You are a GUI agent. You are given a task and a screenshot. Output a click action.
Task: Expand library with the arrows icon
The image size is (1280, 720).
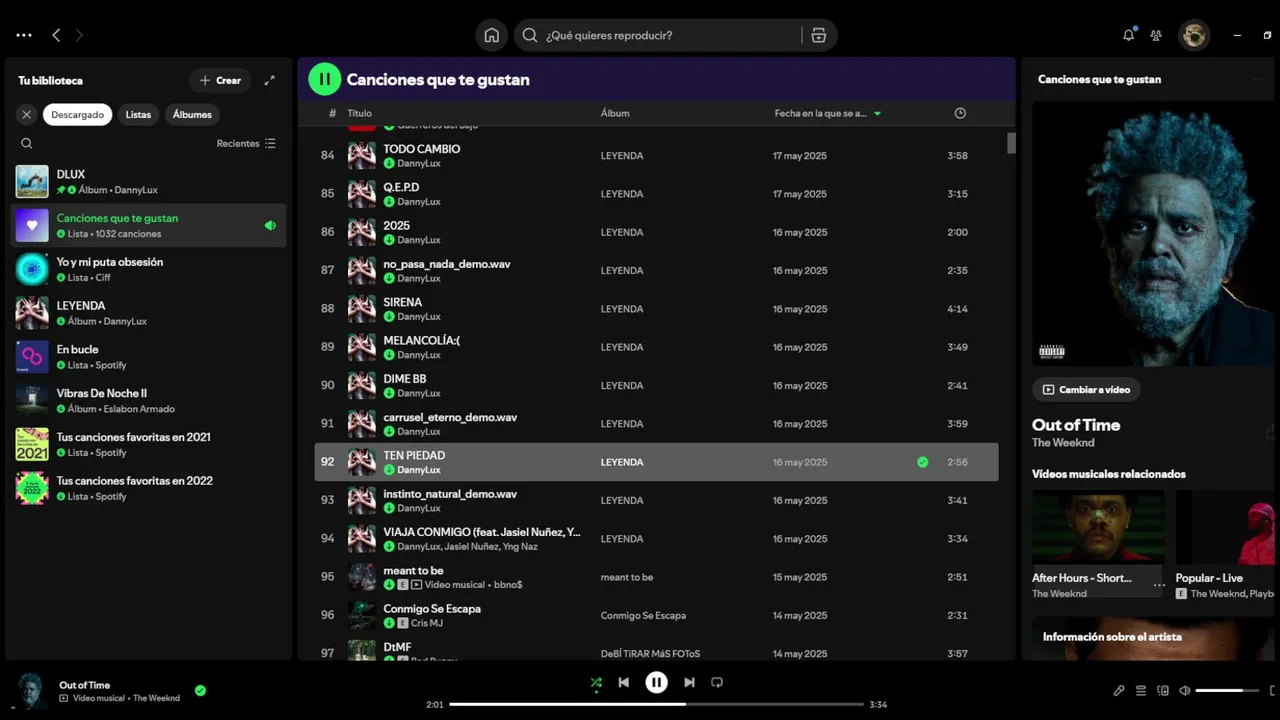[269, 80]
